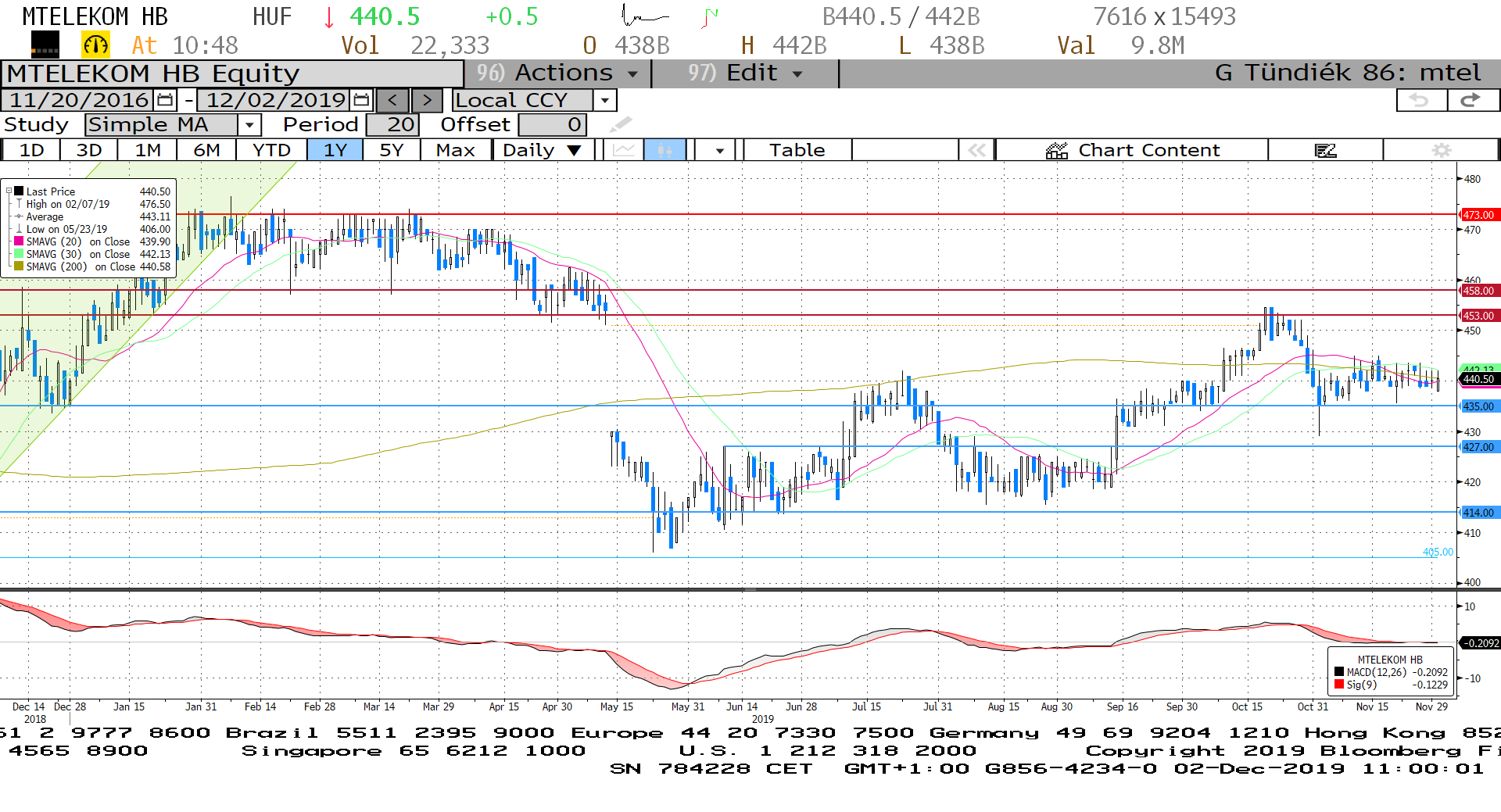
Task: Click the end date field 12/02/2019
Action: [274, 100]
